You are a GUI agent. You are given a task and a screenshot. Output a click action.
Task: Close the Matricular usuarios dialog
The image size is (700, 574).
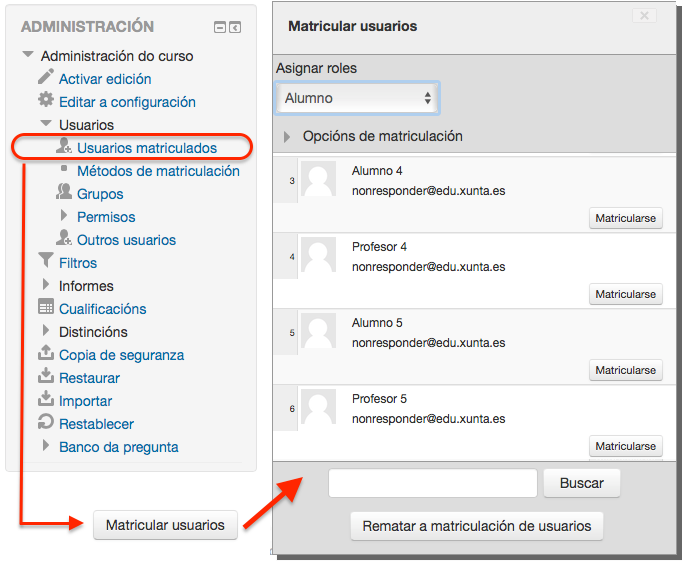pyautogui.click(x=644, y=16)
